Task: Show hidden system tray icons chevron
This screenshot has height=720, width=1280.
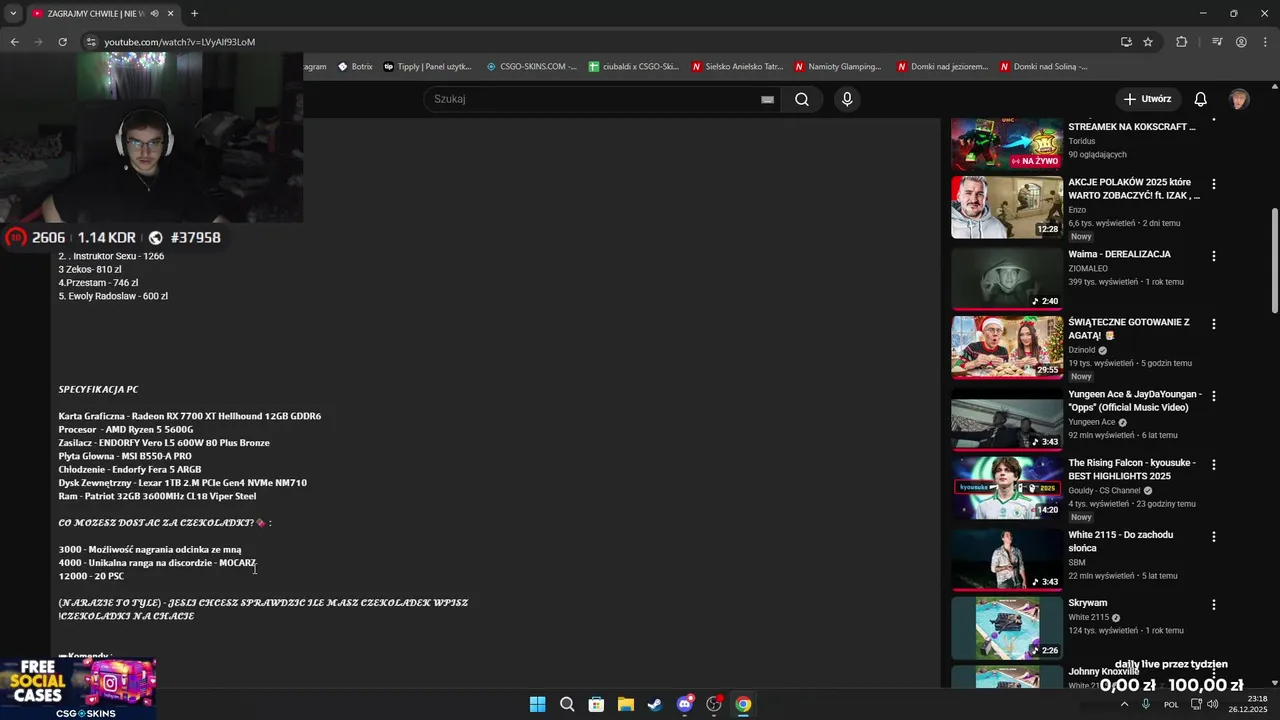Action: (x=1124, y=704)
